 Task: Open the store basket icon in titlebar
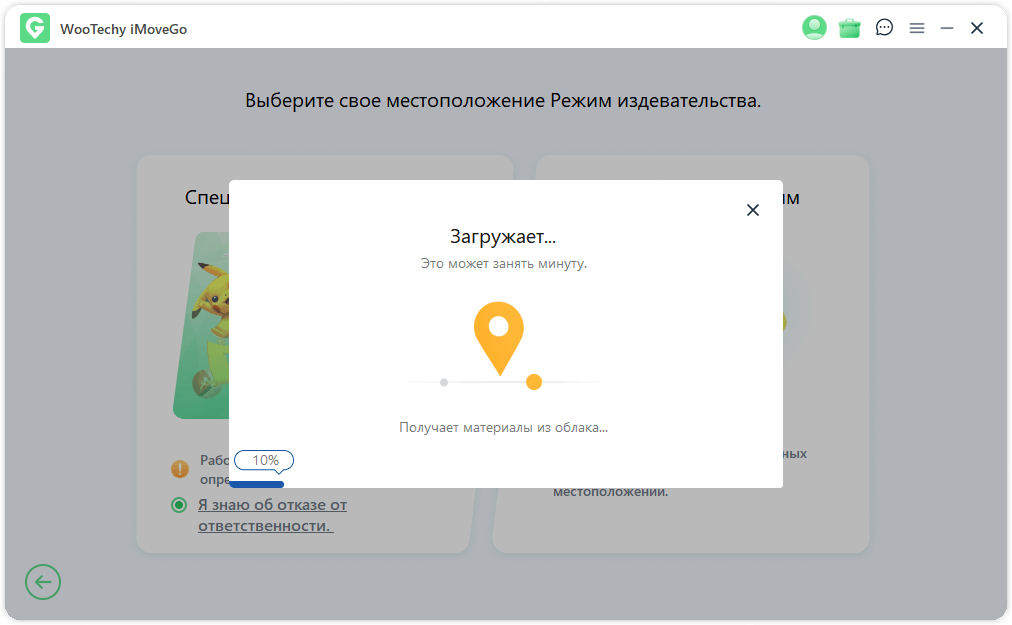click(x=849, y=27)
